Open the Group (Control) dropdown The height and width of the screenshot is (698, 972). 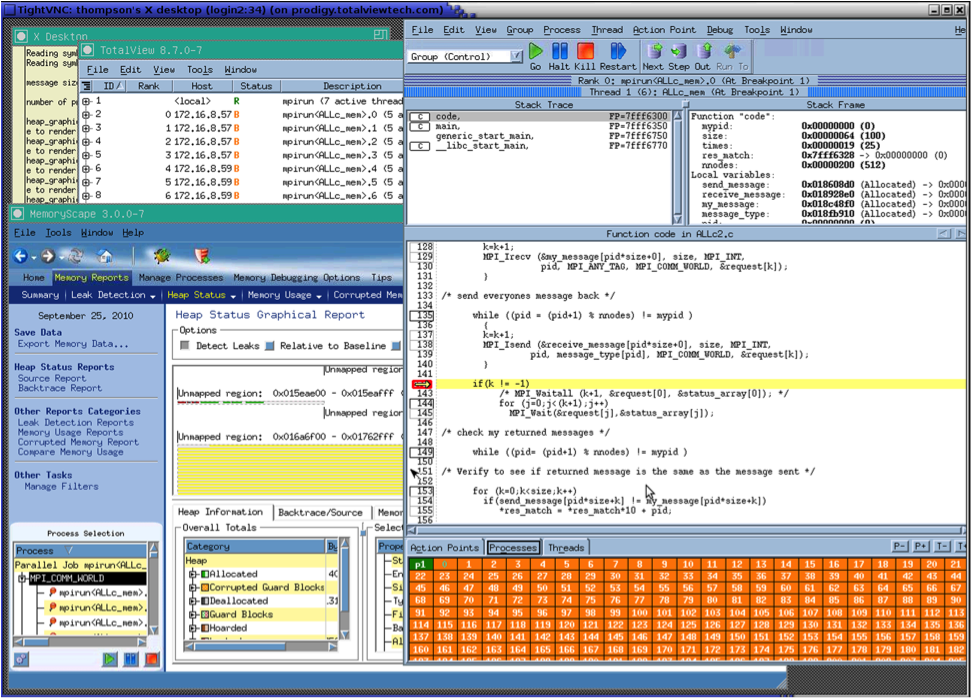[x=517, y=56]
